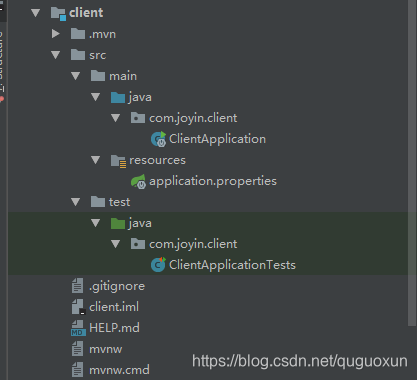Select the ClientApplicationTests class name
This screenshot has width=417, height=380.
point(232,265)
